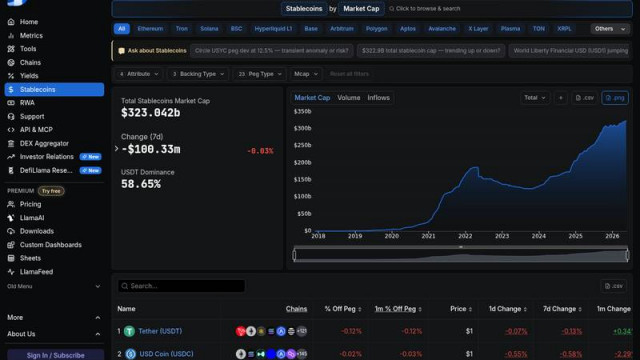Click the +121 chains badge for Tether
640x360 pixels.
(x=302, y=331)
